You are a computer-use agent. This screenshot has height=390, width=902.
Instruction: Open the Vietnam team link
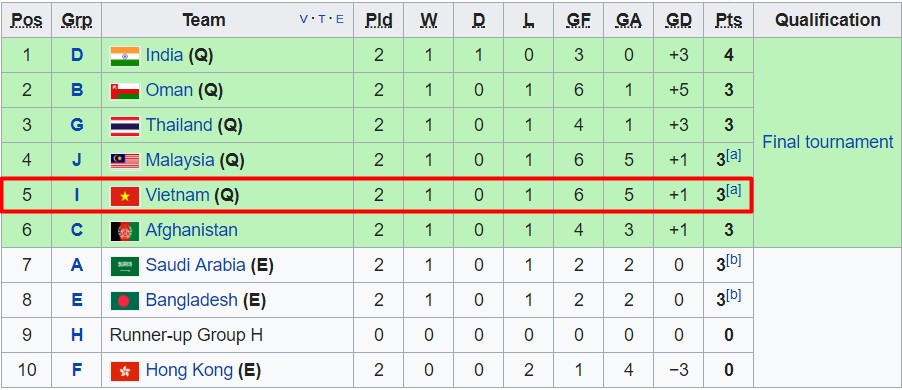point(177,196)
